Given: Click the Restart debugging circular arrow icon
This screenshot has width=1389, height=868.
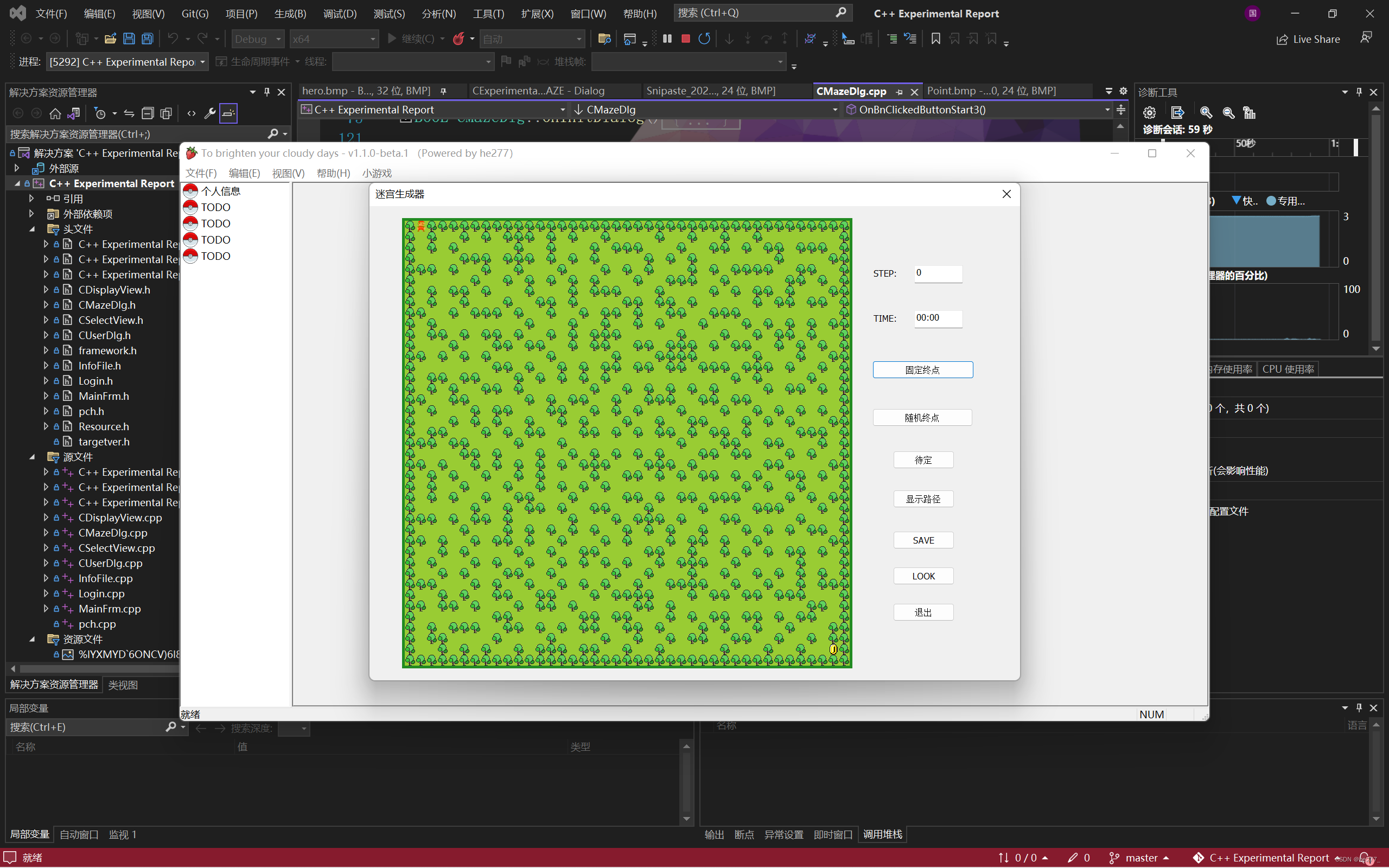Looking at the screenshot, I should click(x=704, y=39).
